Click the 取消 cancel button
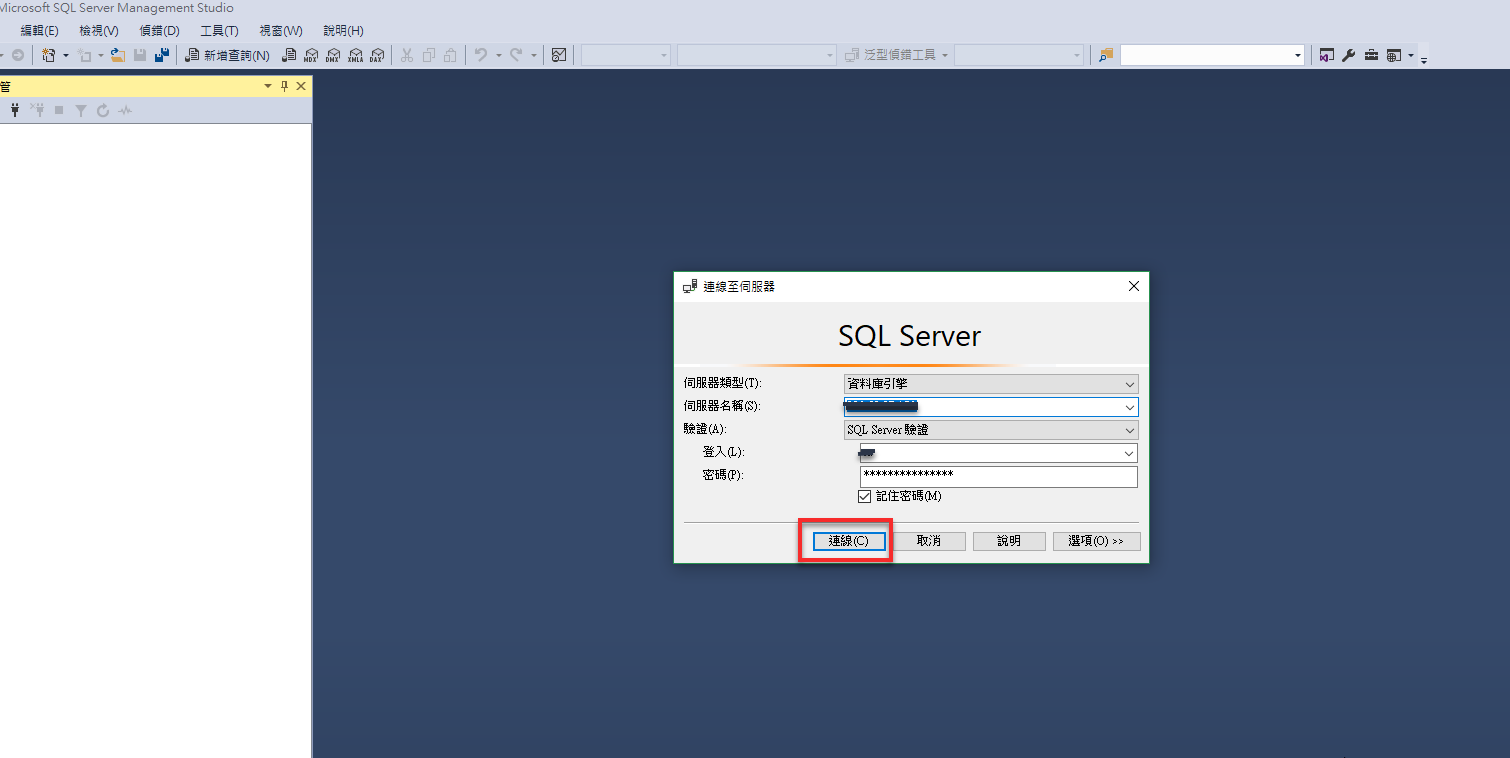 coord(929,541)
